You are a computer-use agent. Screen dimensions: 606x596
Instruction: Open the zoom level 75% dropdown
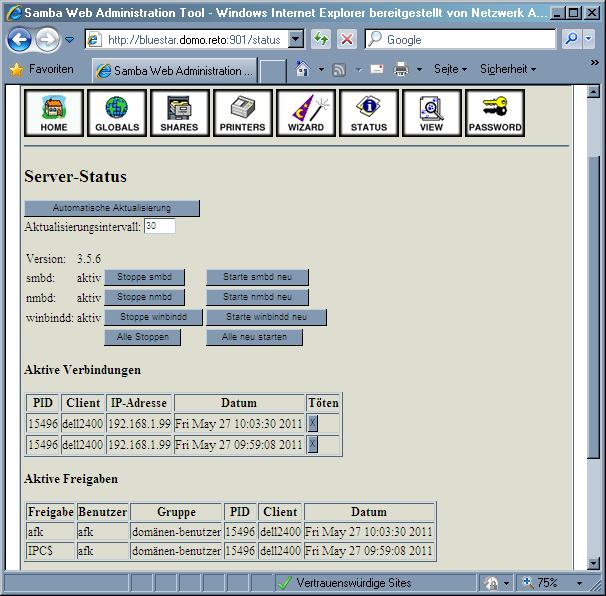point(579,582)
